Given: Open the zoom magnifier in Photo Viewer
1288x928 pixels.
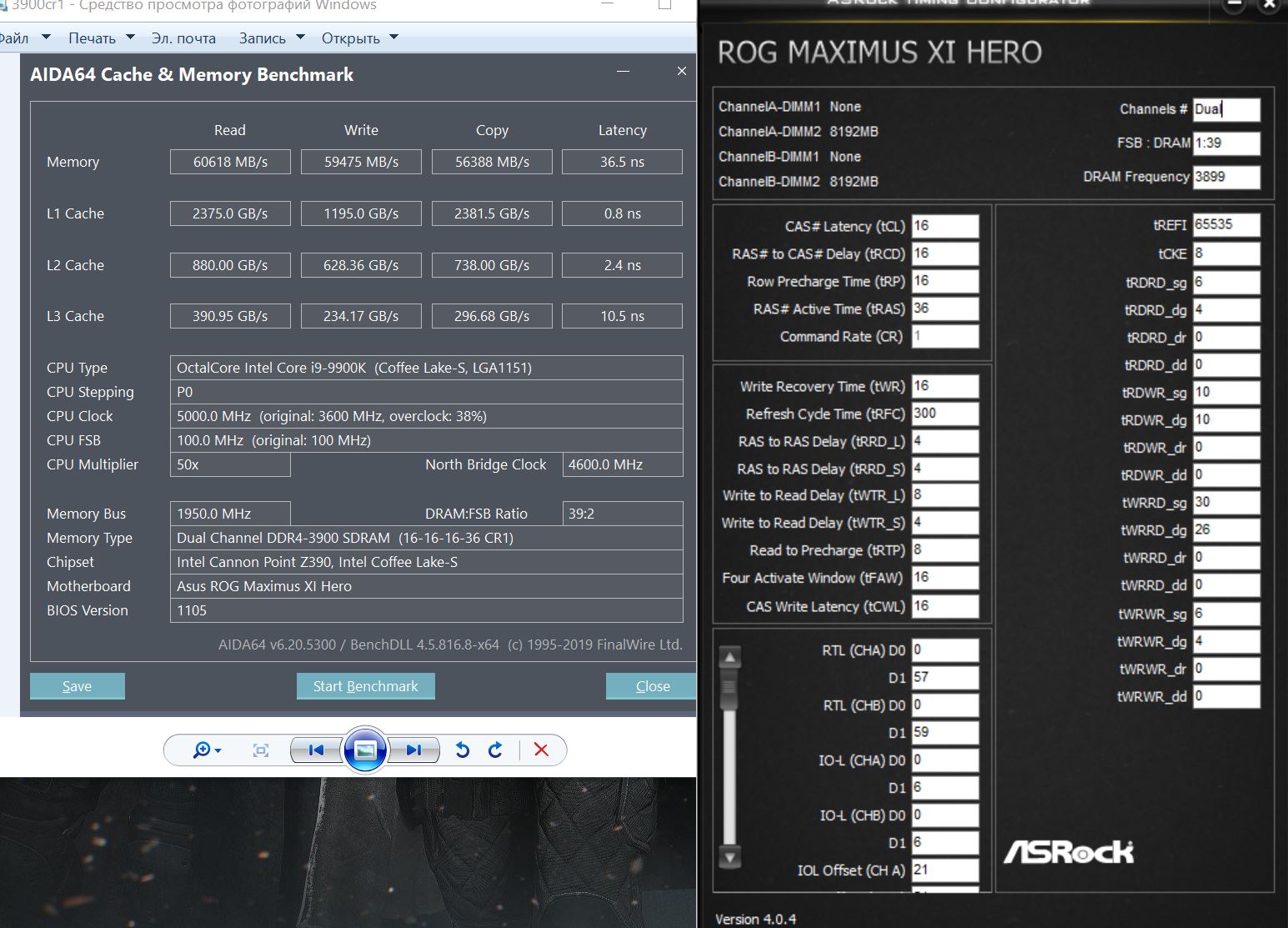Looking at the screenshot, I should 206,750.
